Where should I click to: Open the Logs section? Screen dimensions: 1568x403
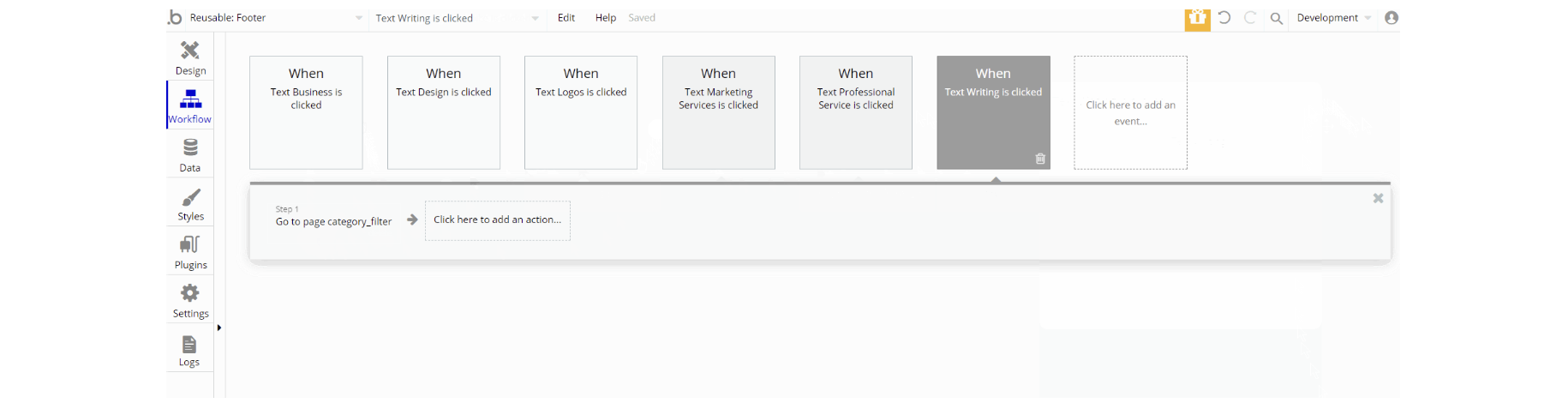pos(189,350)
